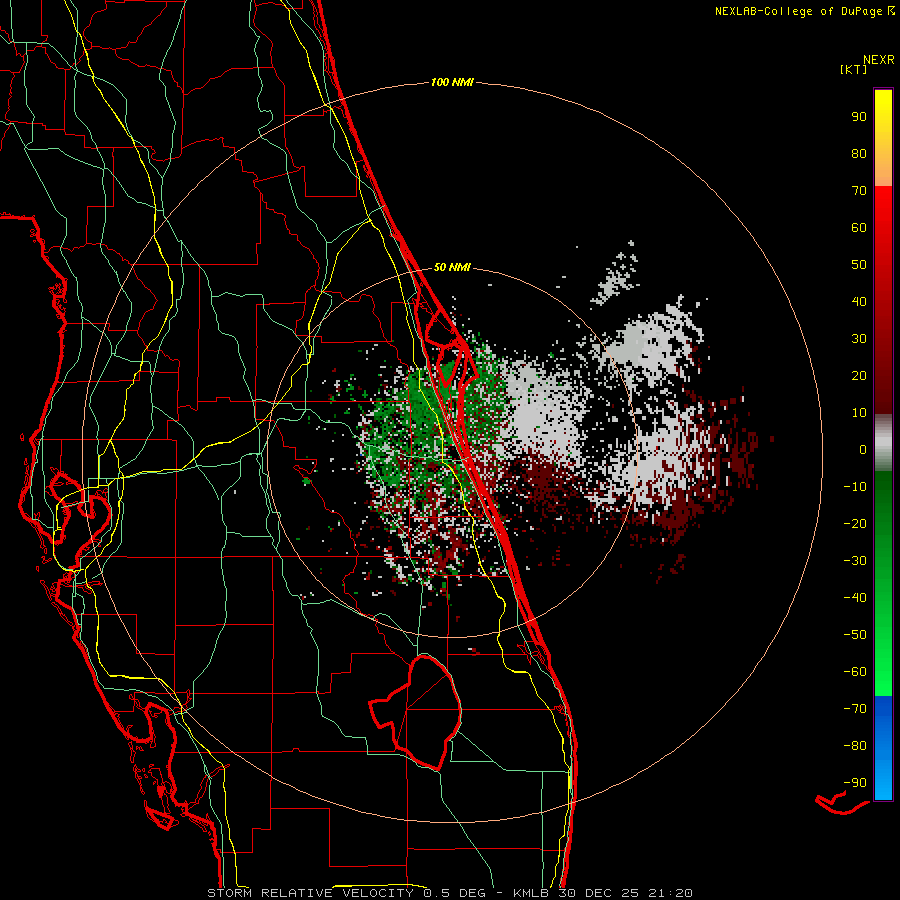The image size is (900, 900).
Task: Click the gray zero-velocity segment of color bar
Action: pyautogui.click(x=883, y=443)
